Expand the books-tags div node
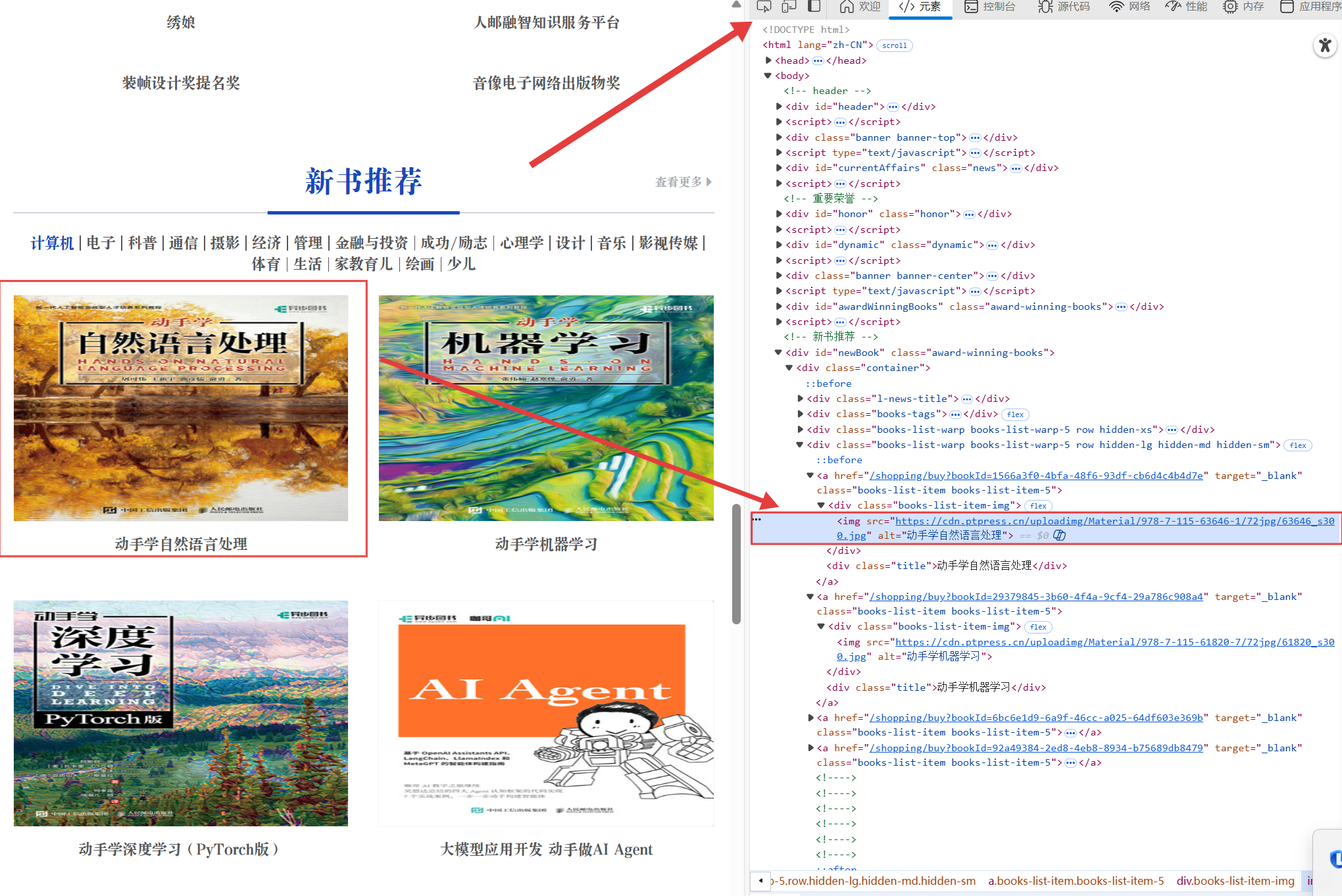 [801, 414]
